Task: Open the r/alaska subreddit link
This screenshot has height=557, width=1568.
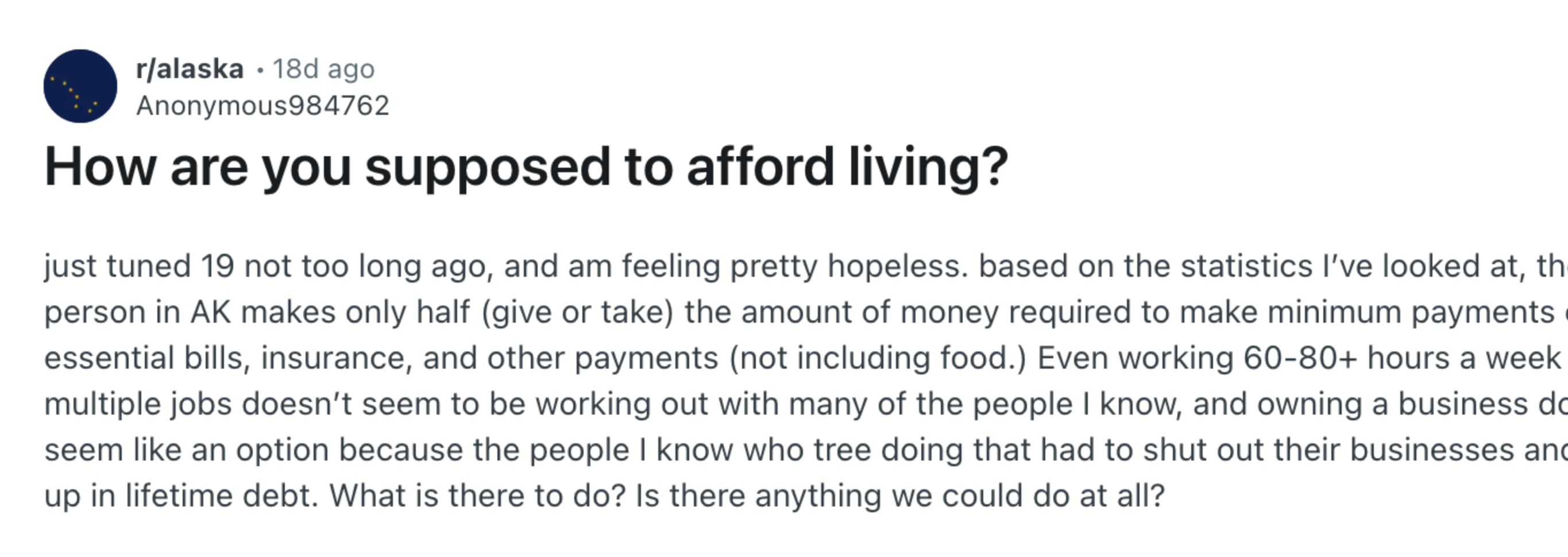Action: 190,69
